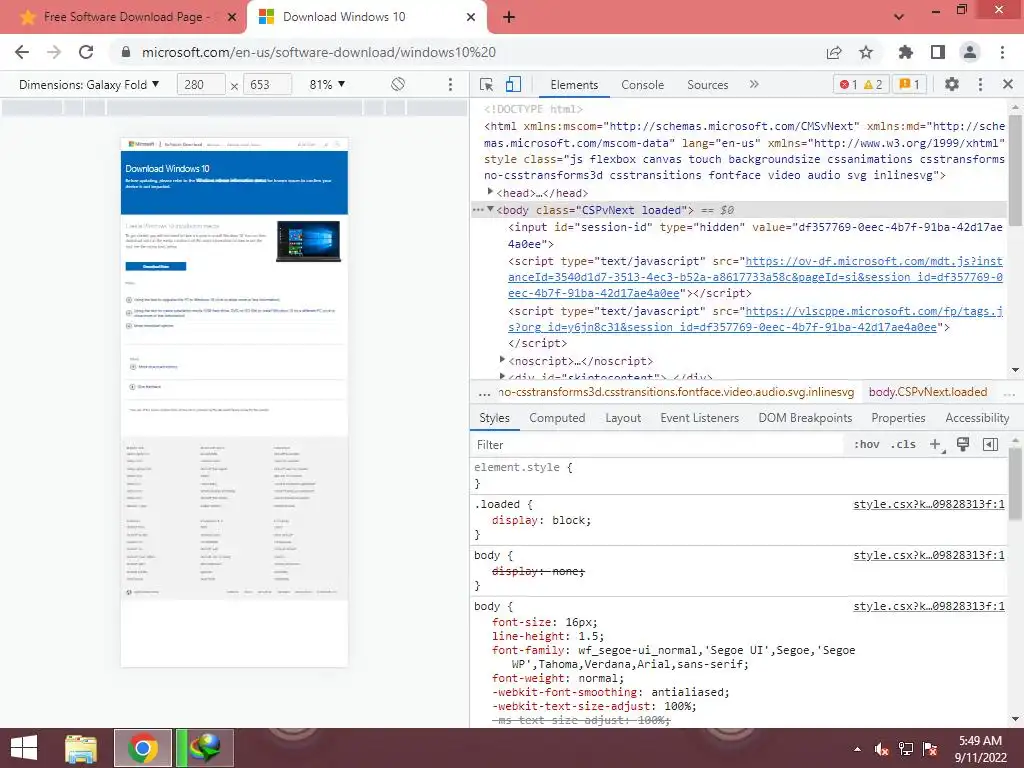This screenshot has width=1024, height=768.
Task: Click the height field showing 653
Action: pos(266,84)
